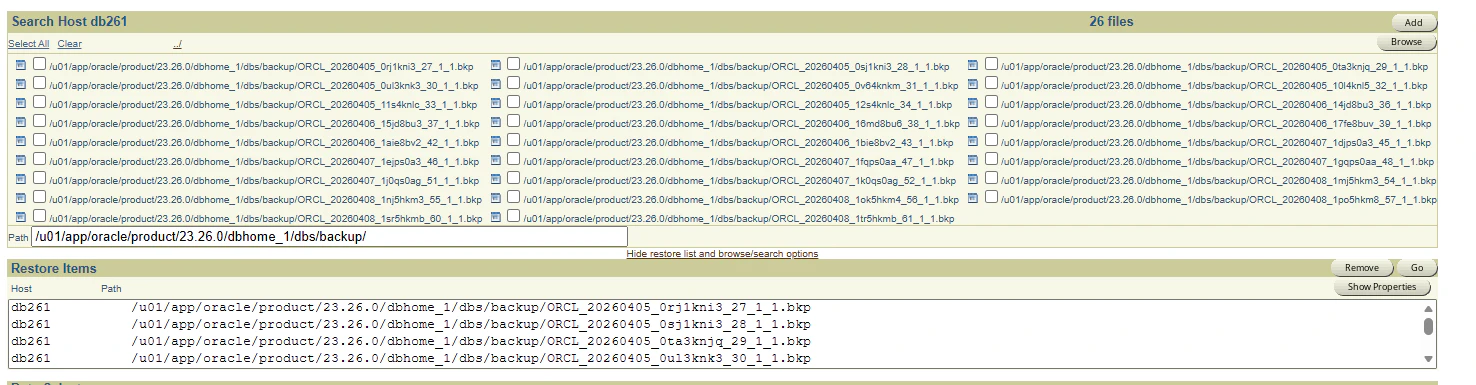Click file icon beside ORCL_20260407_1gqps0aa_48_1_1.bkp
Image resolution: width=1476 pixels, height=385 pixels.
973,160
